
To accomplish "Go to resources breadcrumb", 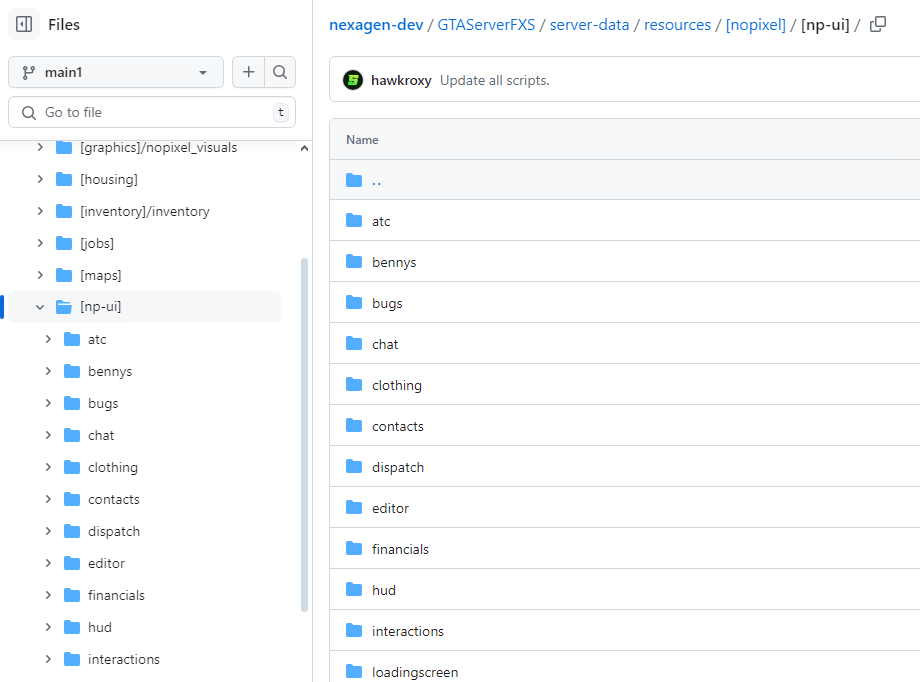I will (677, 25).
